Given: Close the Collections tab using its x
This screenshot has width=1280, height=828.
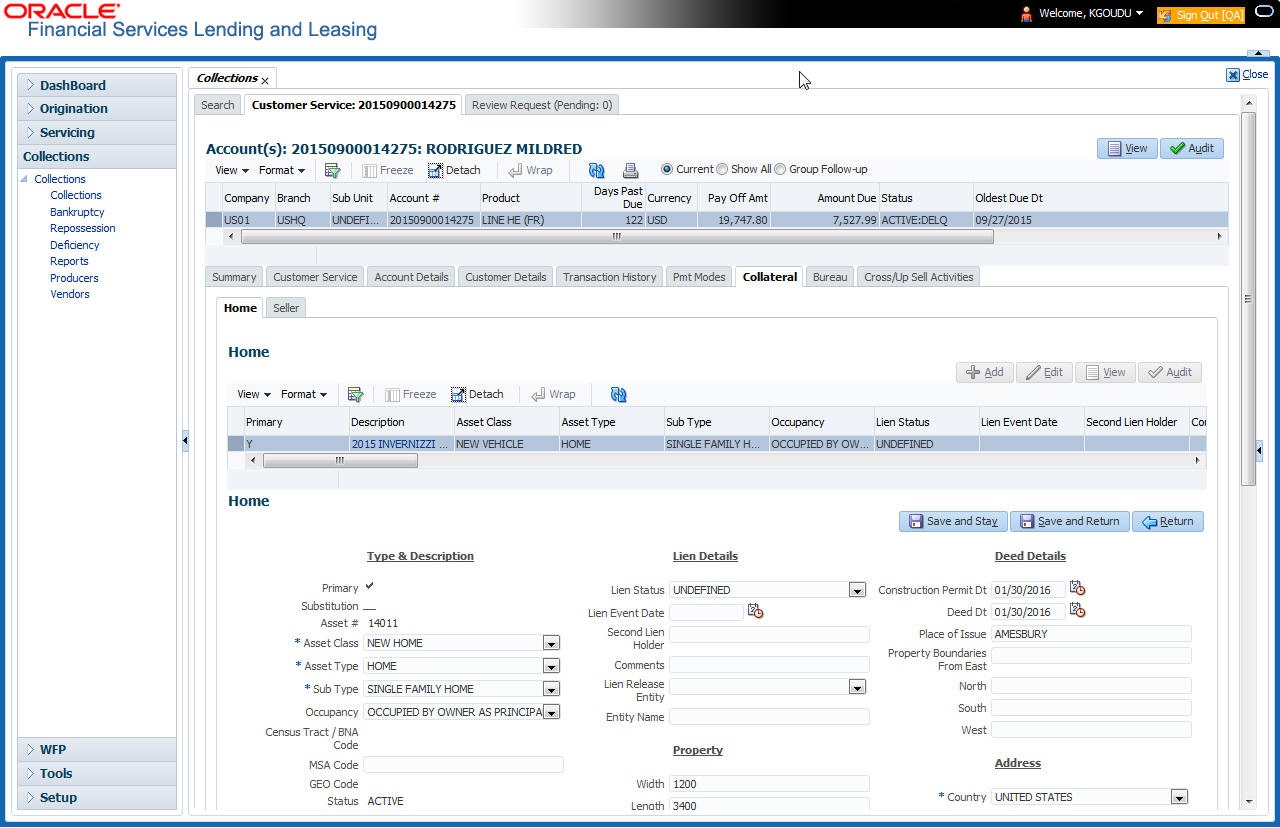Looking at the screenshot, I should 265,80.
